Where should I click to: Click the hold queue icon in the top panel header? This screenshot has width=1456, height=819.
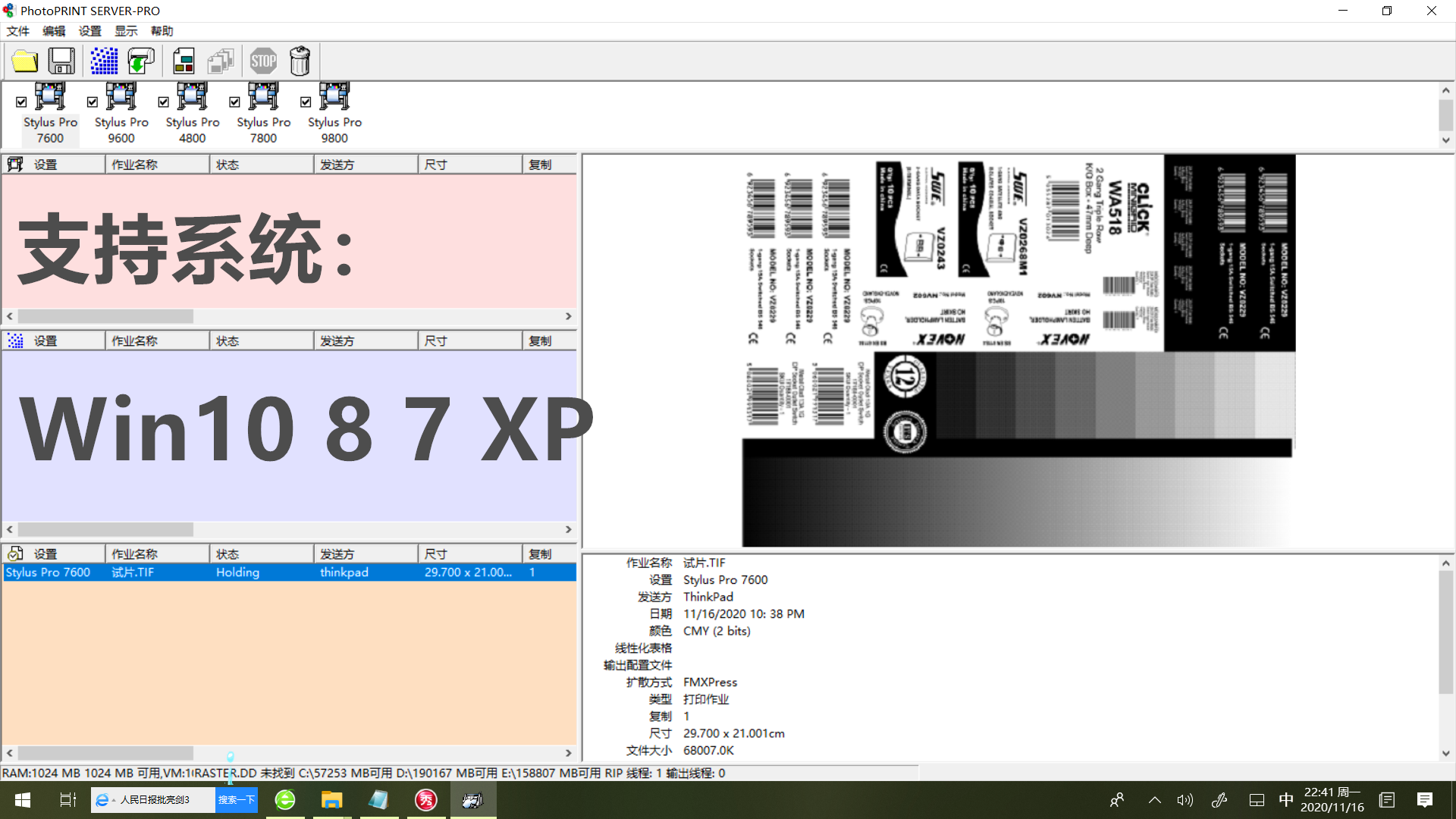[x=15, y=164]
